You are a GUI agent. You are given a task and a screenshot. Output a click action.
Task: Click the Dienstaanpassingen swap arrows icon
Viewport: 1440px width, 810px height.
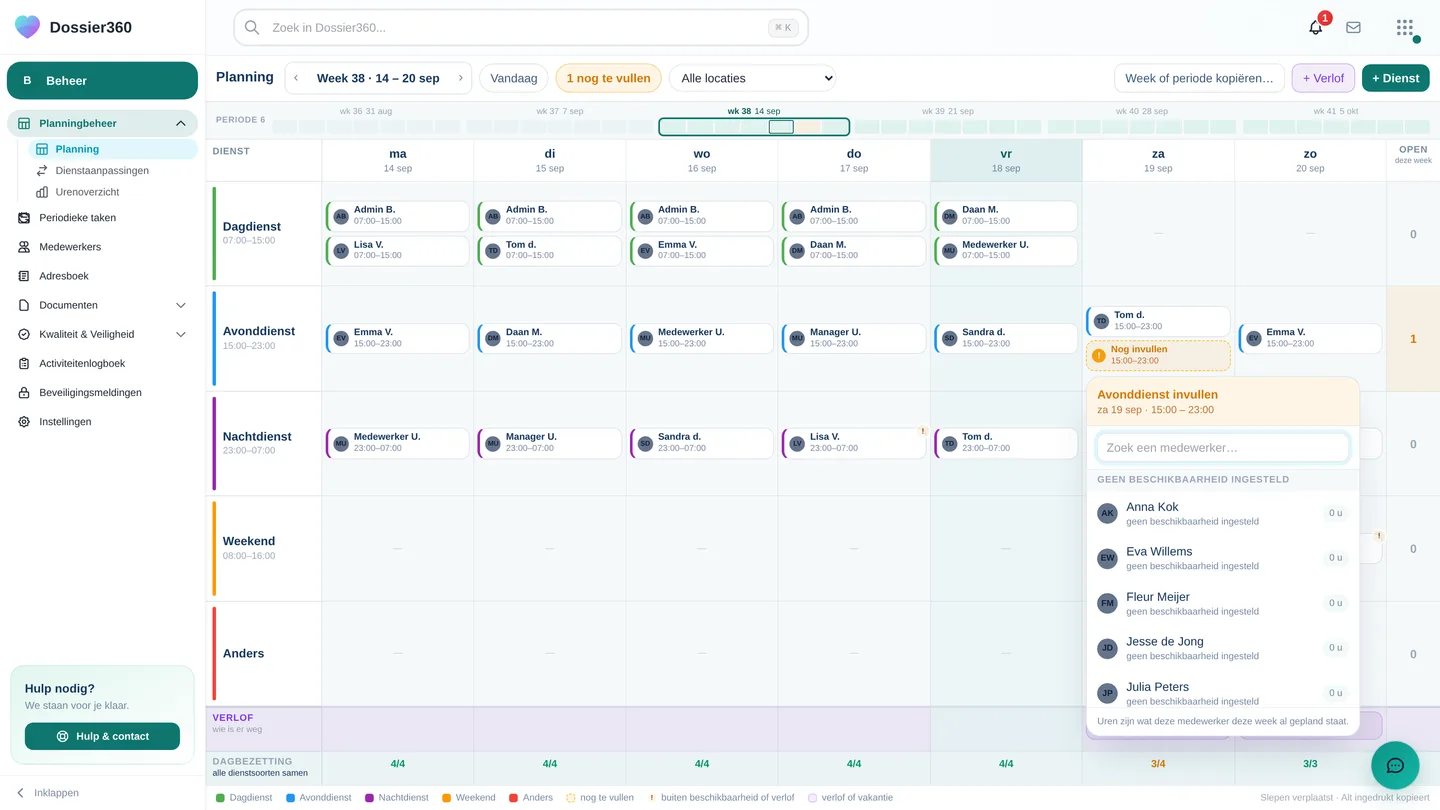pos(42,171)
